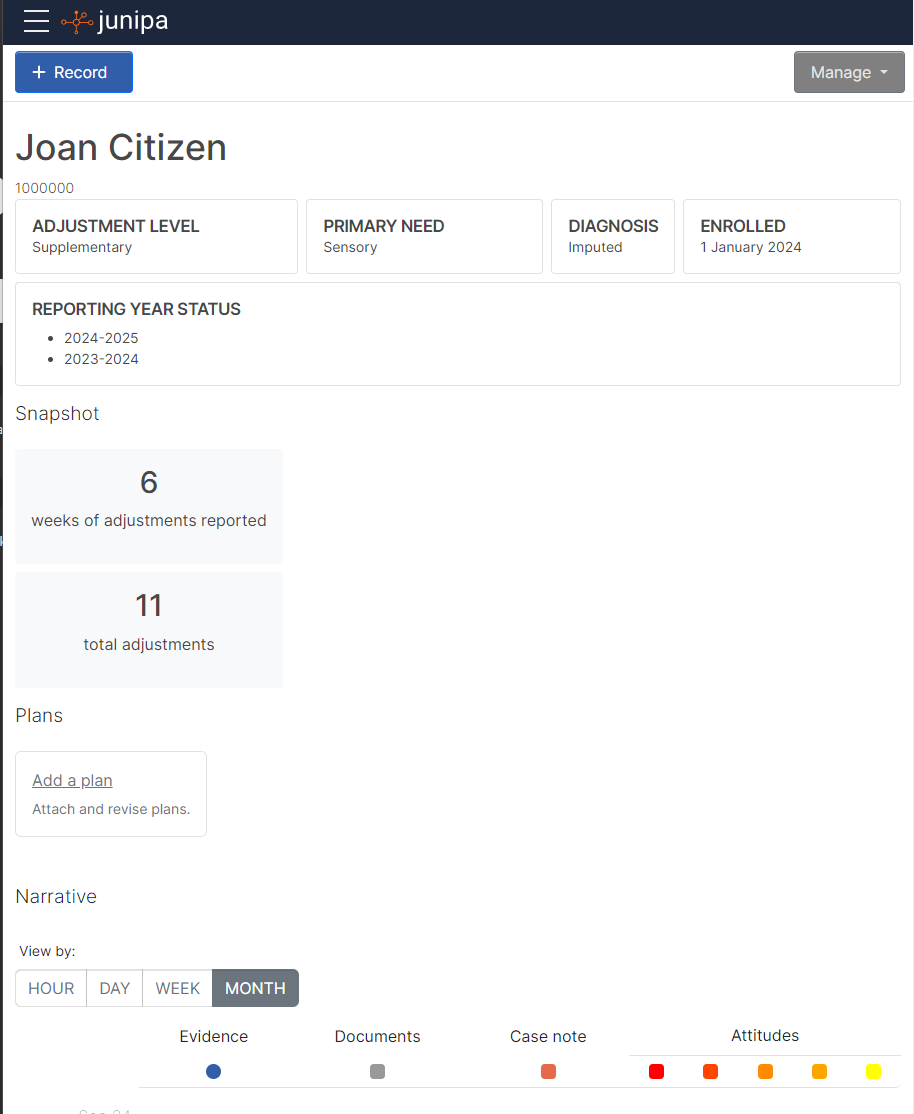914x1114 pixels.
Task: Switch narrative view to HOUR
Action: (51, 988)
